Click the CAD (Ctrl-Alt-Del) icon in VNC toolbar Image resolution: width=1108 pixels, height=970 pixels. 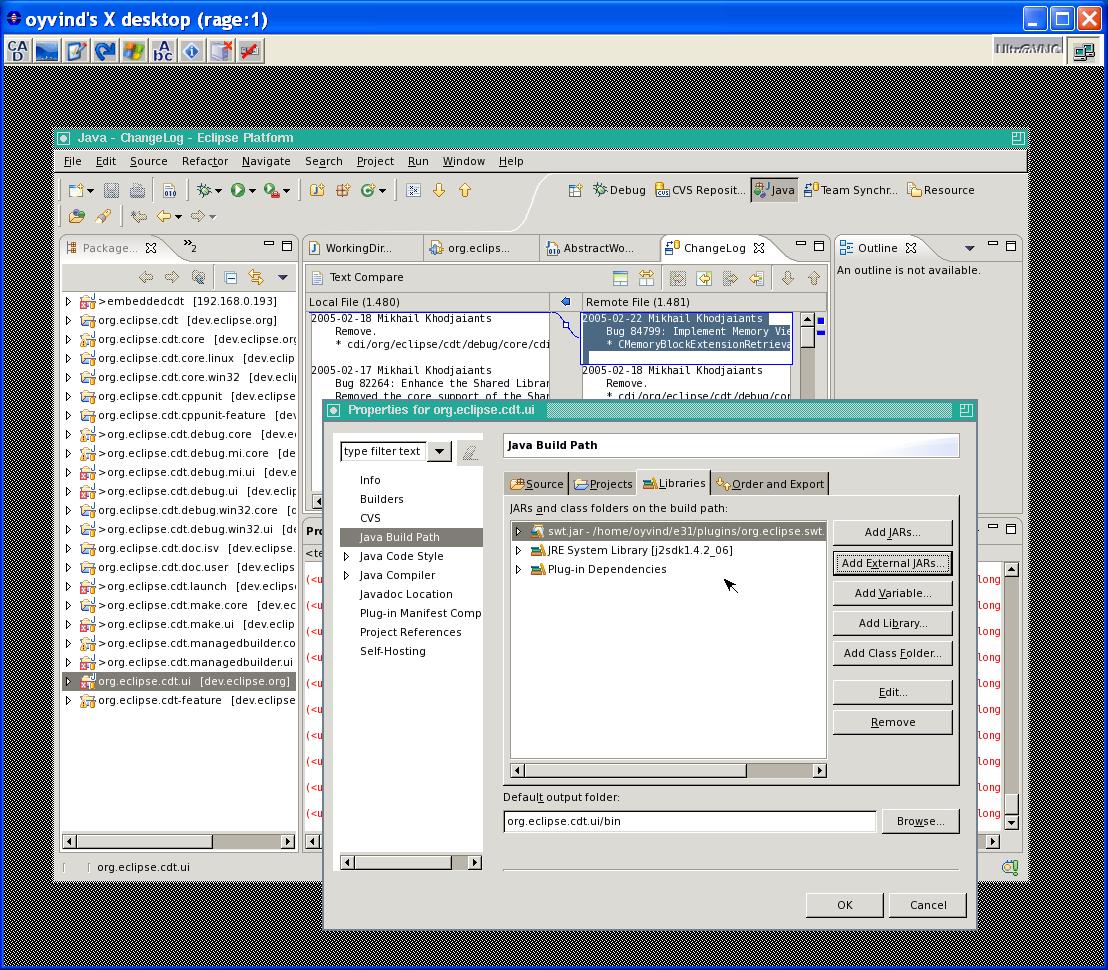pyautogui.click(x=18, y=51)
